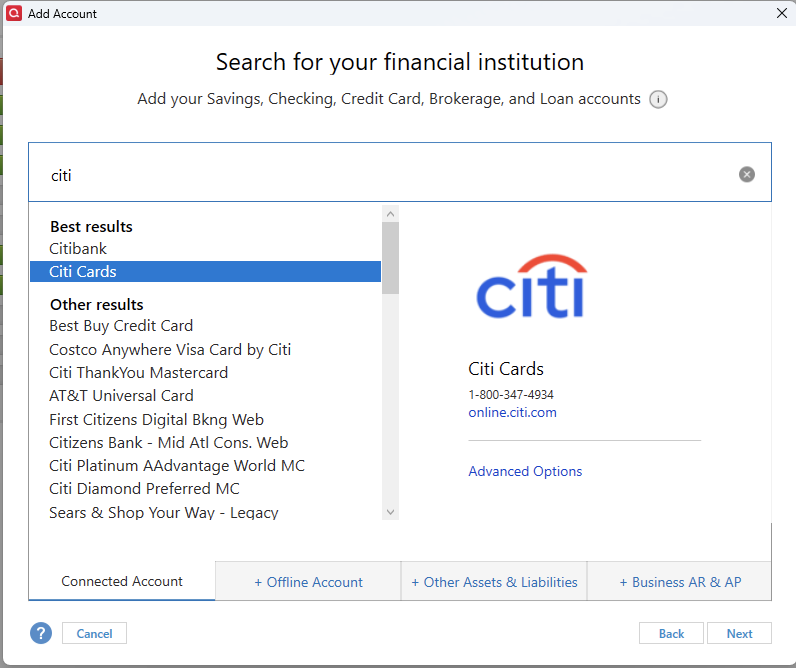The width and height of the screenshot is (796, 668).
Task: Click the results list scroll up arrow
Action: tap(390, 214)
